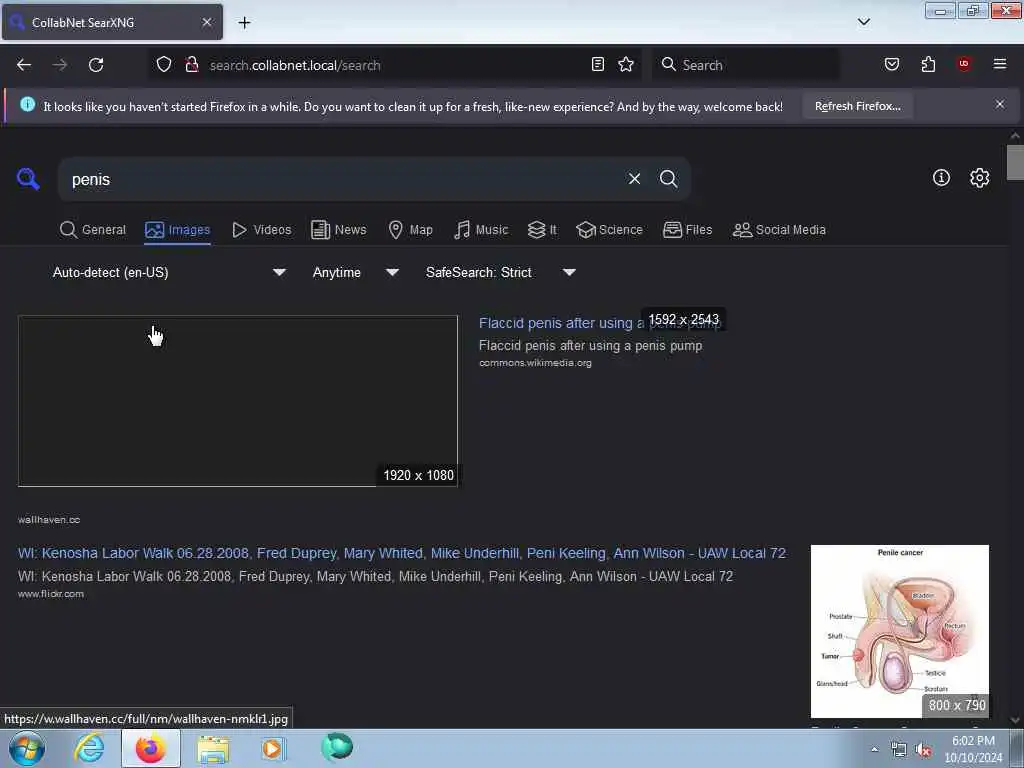Switch to the General search tab
Image resolution: width=1024 pixels, height=768 pixels.
tap(93, 230)
